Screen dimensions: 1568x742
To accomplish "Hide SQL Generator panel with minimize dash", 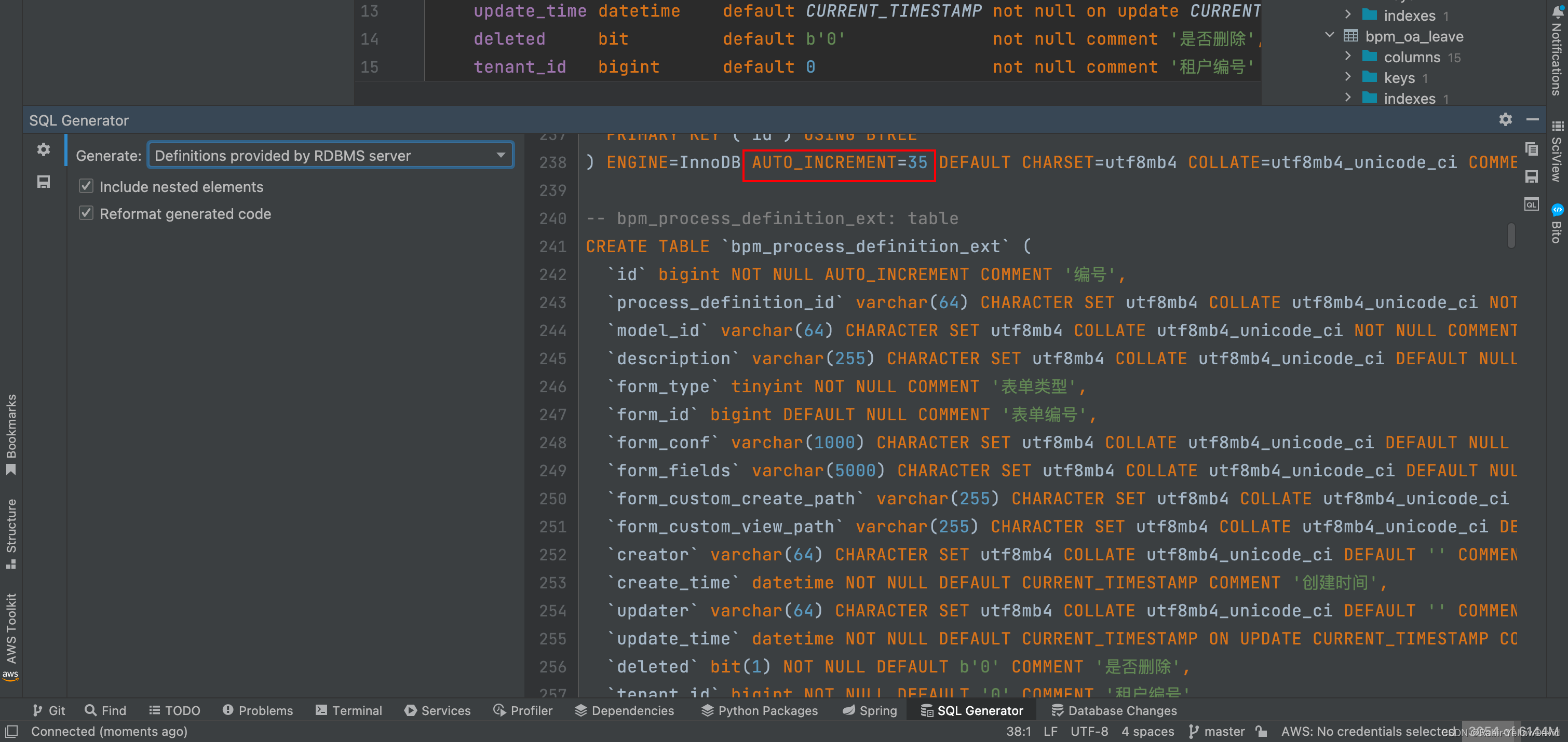I will click(x=1532, y=120).
